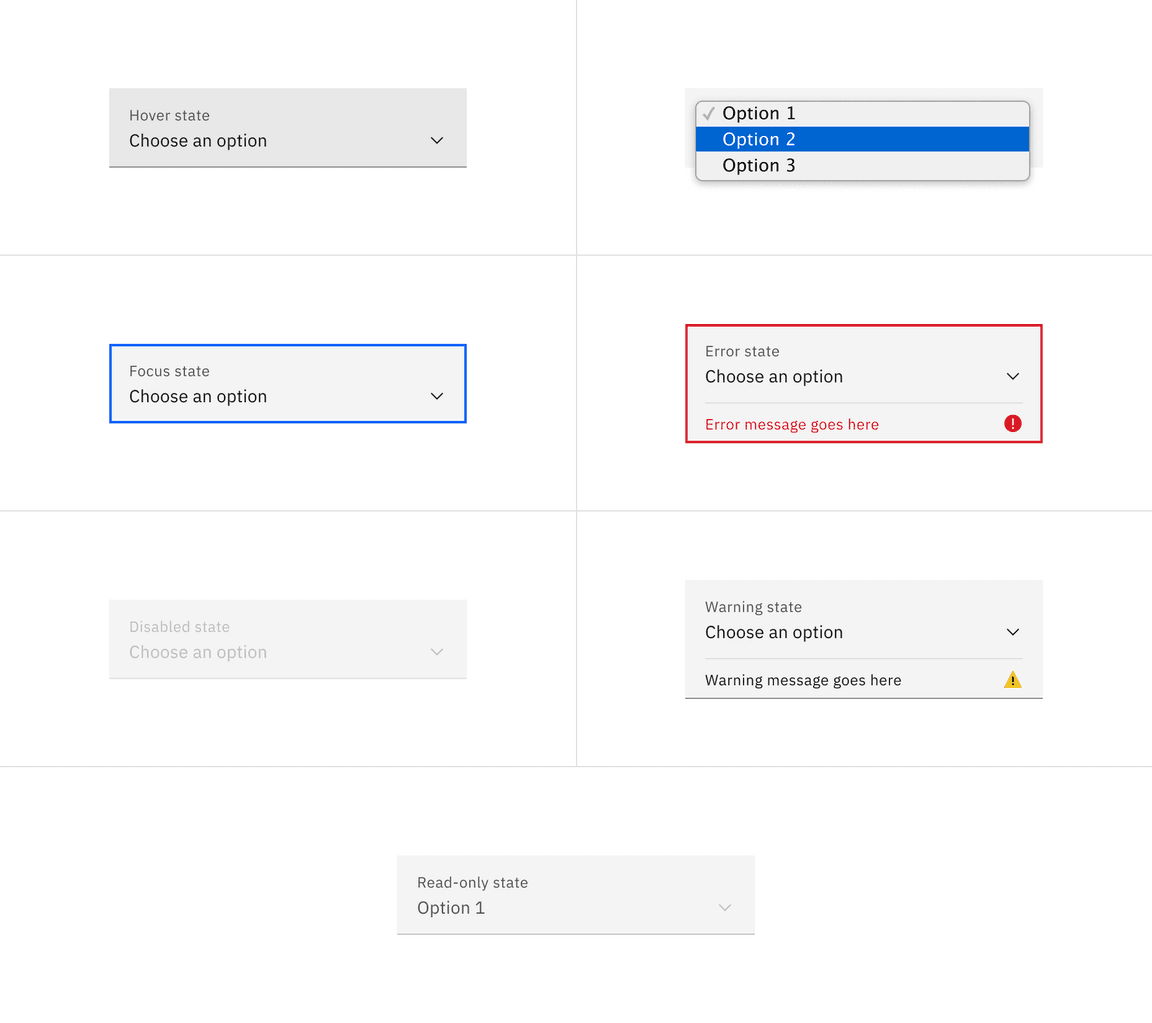The width and height of the screenshot is (1152, 1023).
Task: Click the checkmark beside Option 1
Action: (x=708, y=113)
